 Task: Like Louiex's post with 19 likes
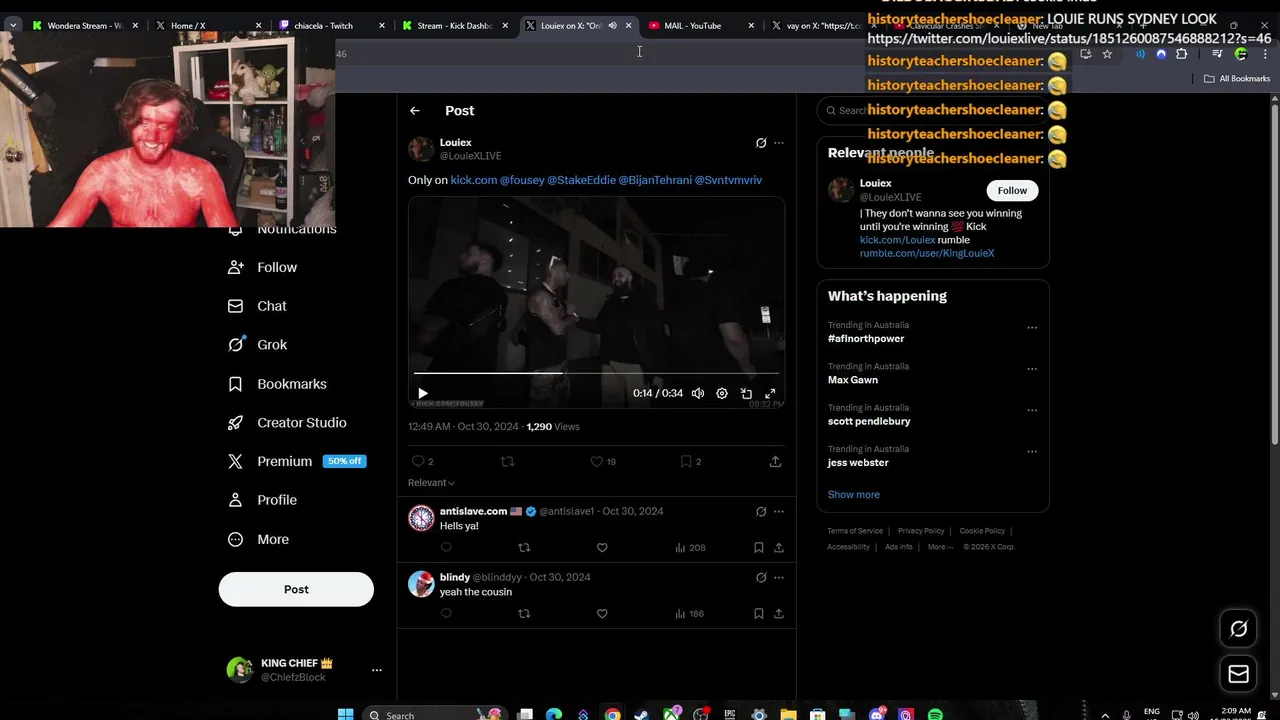(x=603, y=462)
